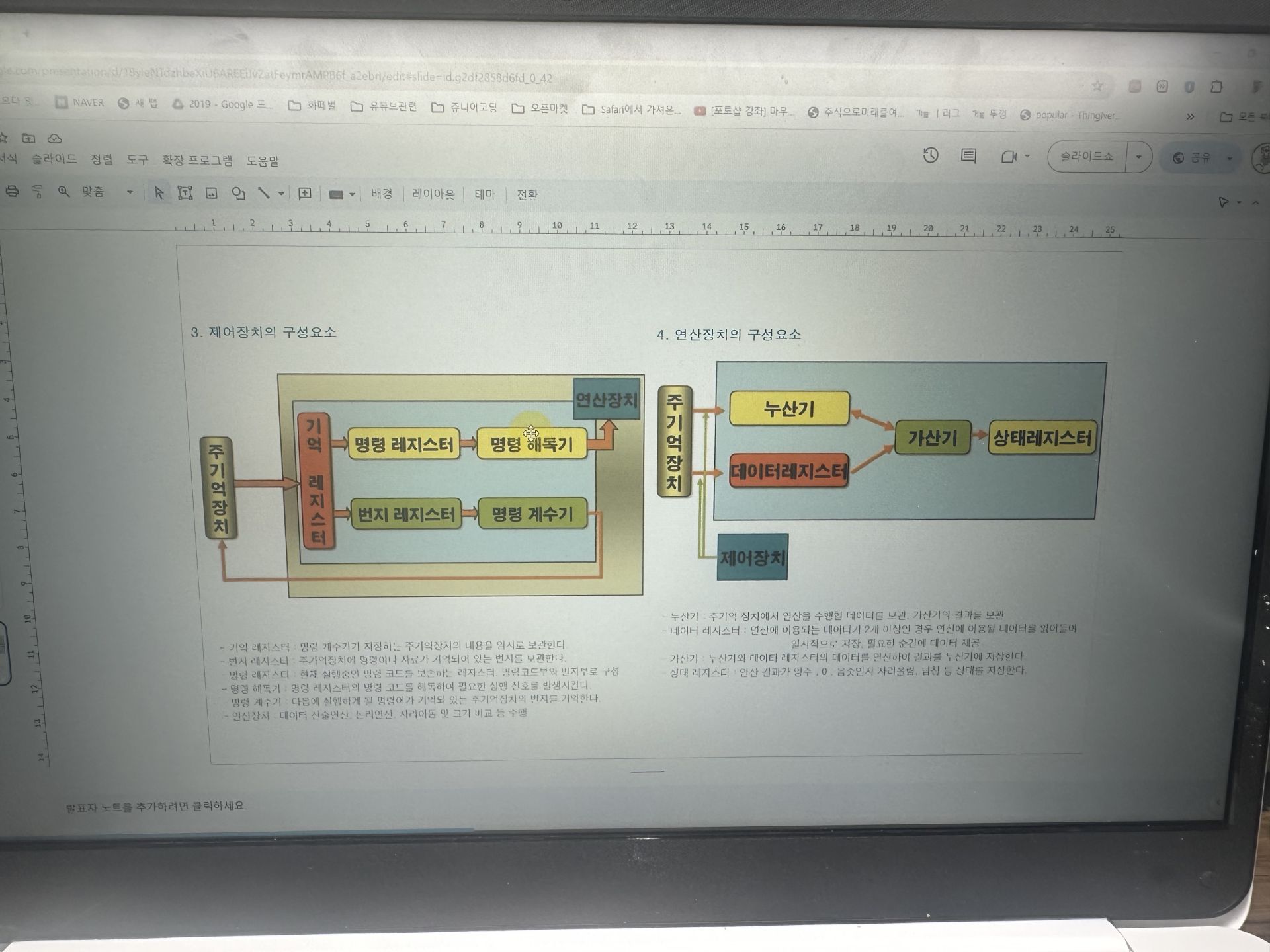Click the insert image icon
This screenshot has height=952, width=1270.
pyautogui.click(x=212, y=193)
